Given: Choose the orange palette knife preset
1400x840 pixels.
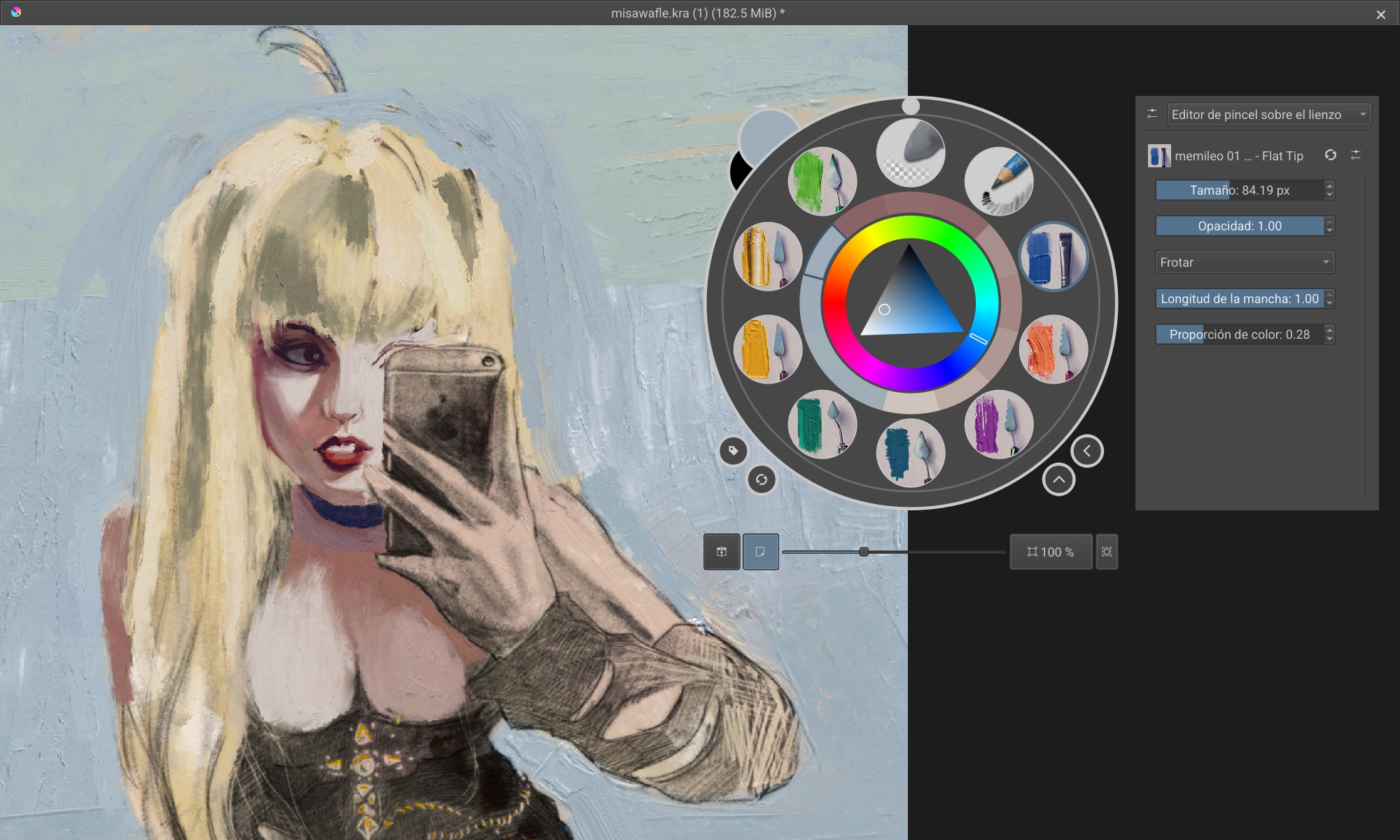Looking at the screenshot, I should (x=1053, y=349).
